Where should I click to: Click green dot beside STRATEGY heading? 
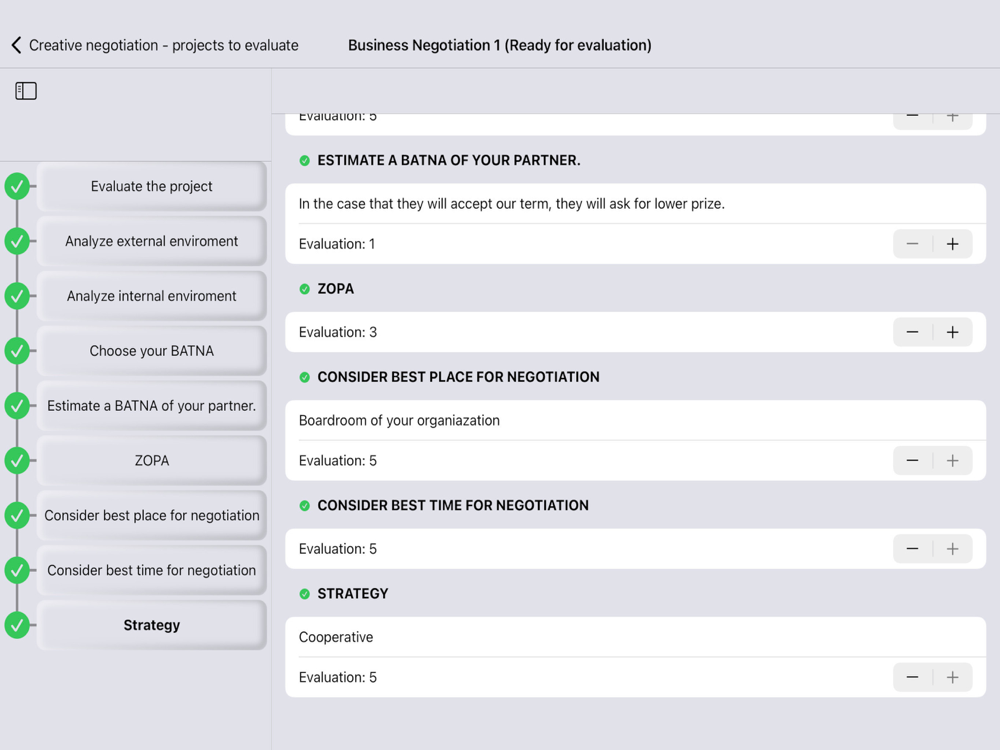click(x=305, y=594)
